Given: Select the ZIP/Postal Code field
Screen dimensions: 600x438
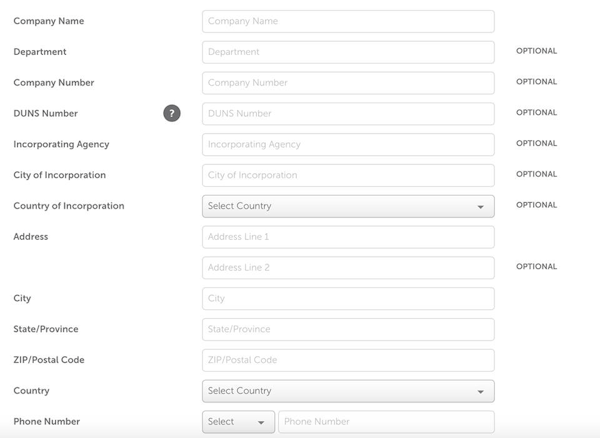Looking at the screenshot, I should (348, 360).
